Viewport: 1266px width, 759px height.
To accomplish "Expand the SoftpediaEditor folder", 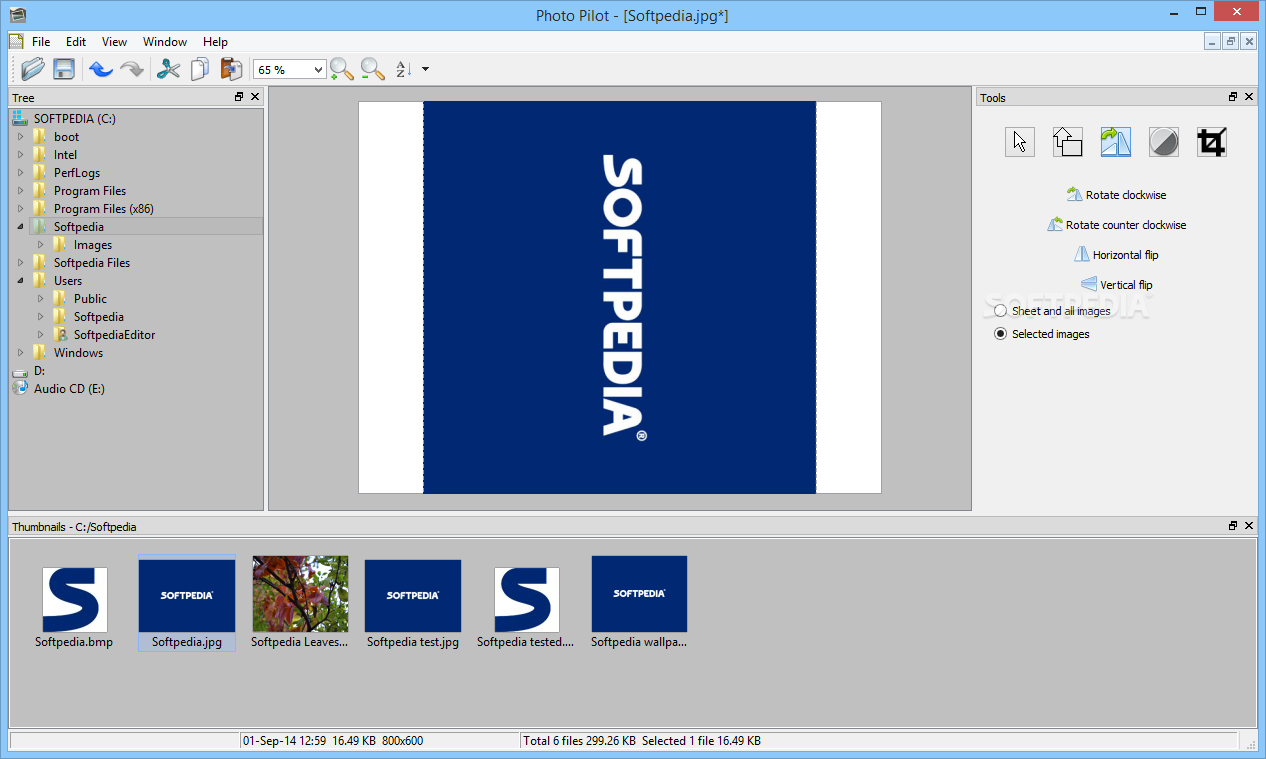I will (x=40, y=335).
